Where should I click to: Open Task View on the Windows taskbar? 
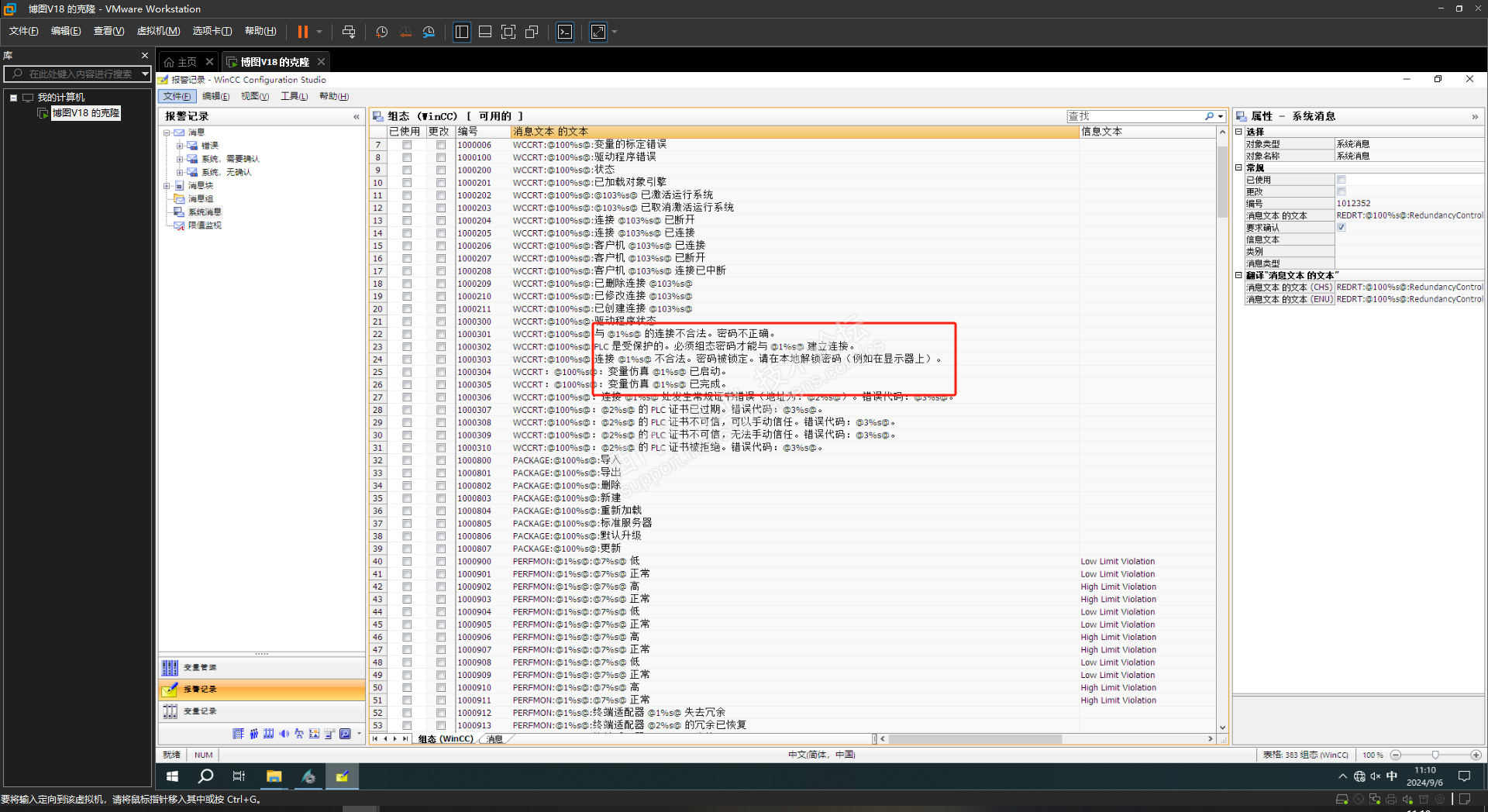(239, 776)
